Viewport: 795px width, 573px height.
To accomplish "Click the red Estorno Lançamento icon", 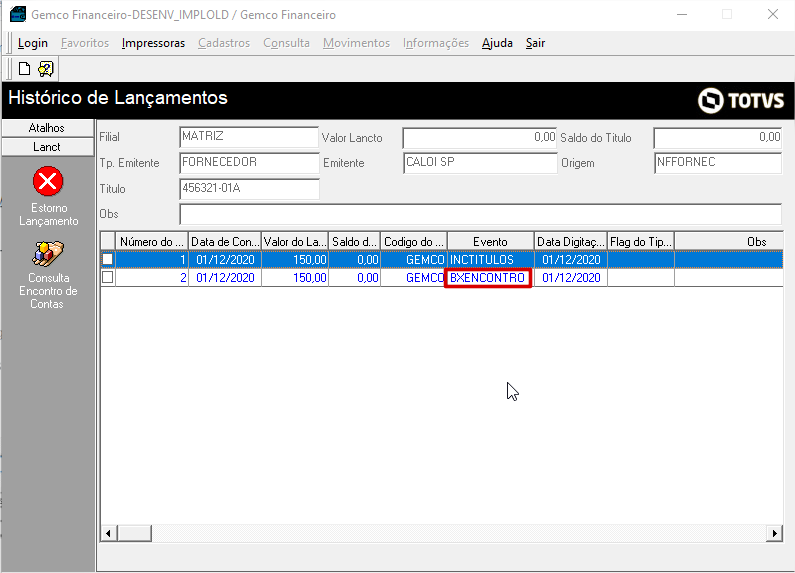I will point(48,181).
